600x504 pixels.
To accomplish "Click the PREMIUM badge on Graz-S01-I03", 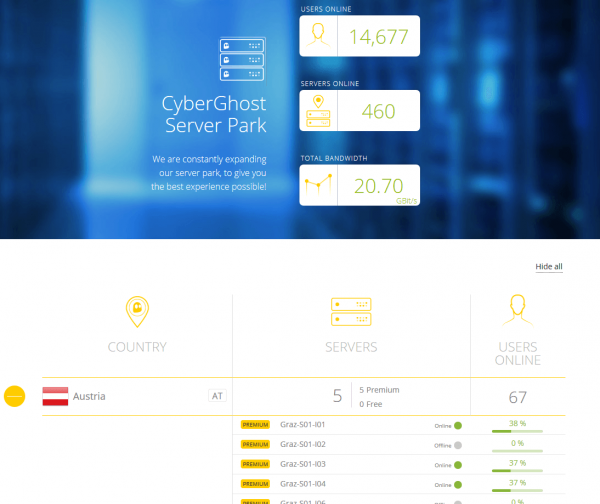I will pos(255,464).
